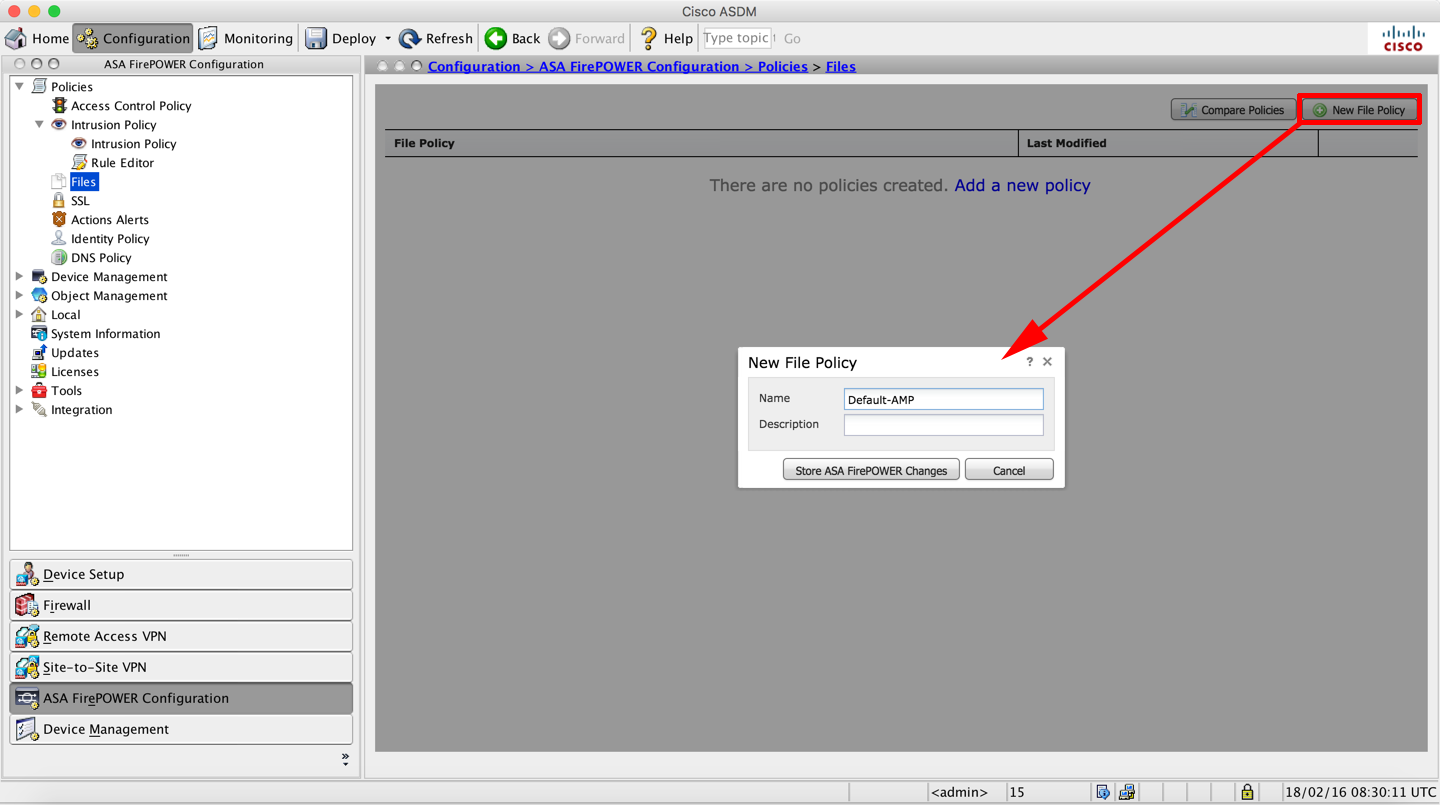Open the Device Setup section

[181, 574]
